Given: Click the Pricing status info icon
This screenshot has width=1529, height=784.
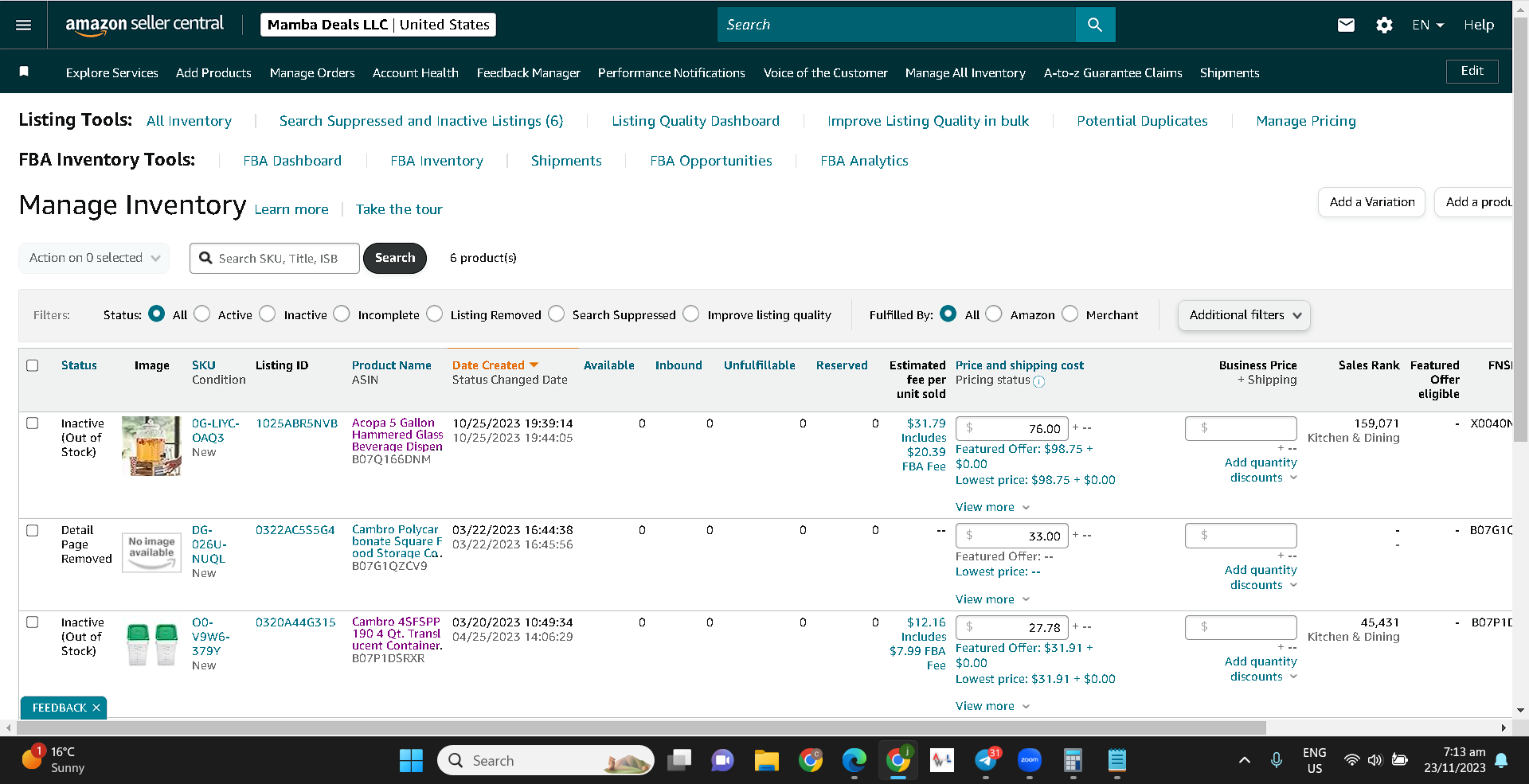Looking at the screenshot, I should [1039, 381].
